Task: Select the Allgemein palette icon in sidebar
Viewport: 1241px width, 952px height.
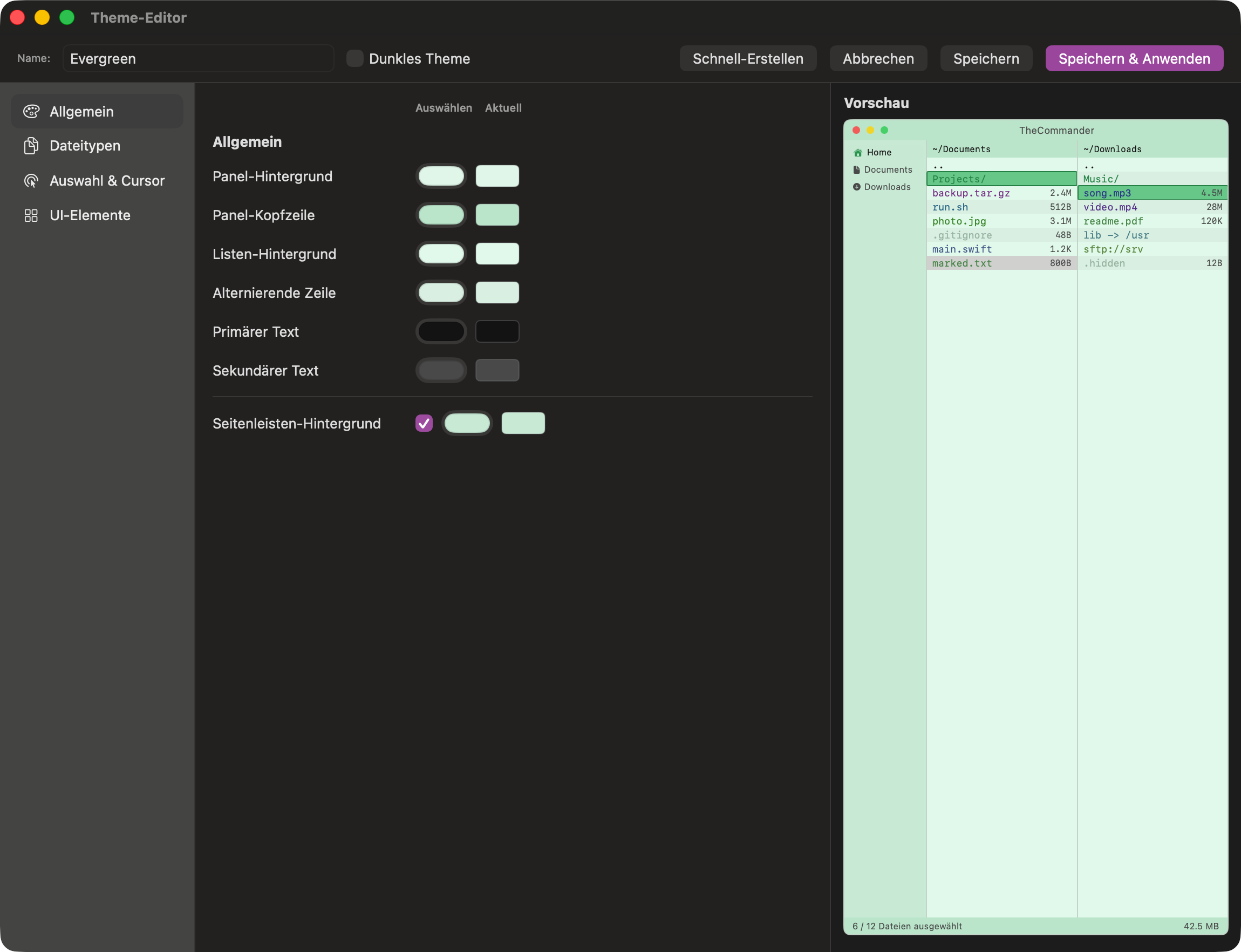Action: click(32, 111)
